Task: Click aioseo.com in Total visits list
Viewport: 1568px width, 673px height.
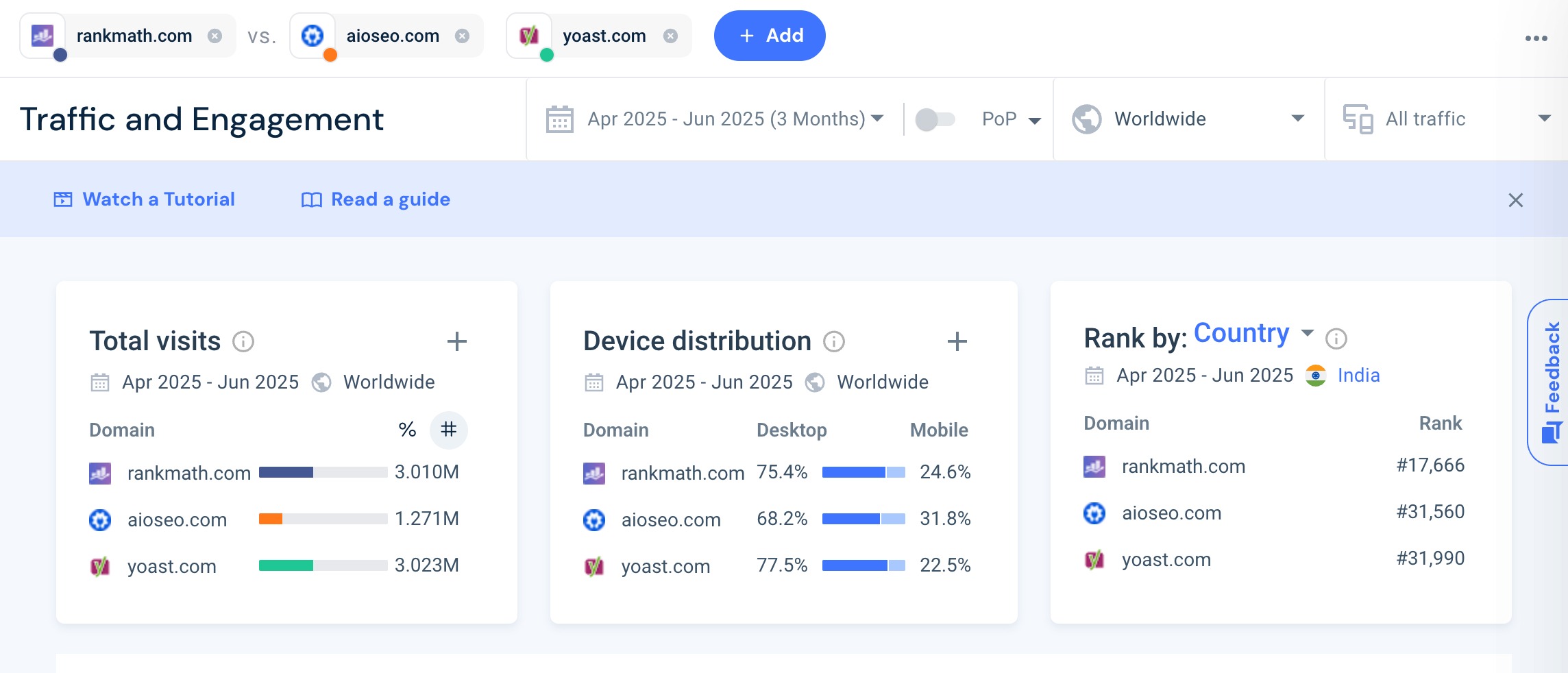Action: 177,519
